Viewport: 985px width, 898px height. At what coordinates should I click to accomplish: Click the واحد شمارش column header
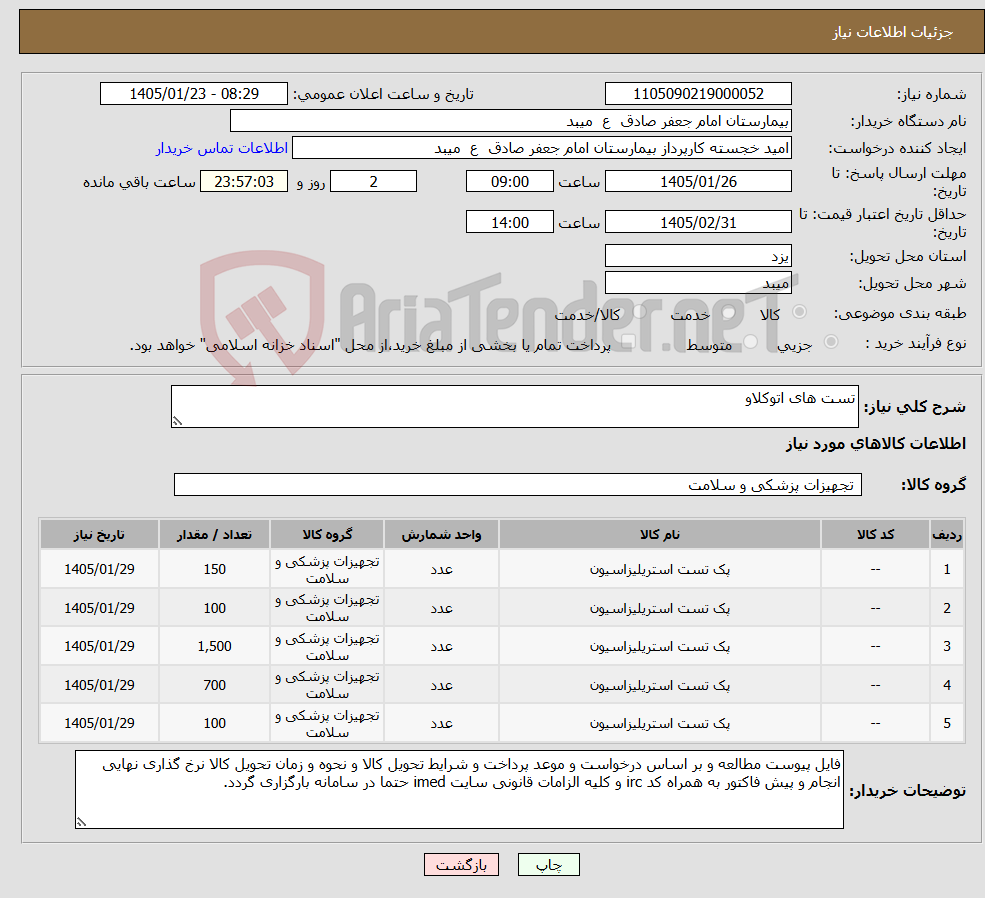(x=442, y=534)
